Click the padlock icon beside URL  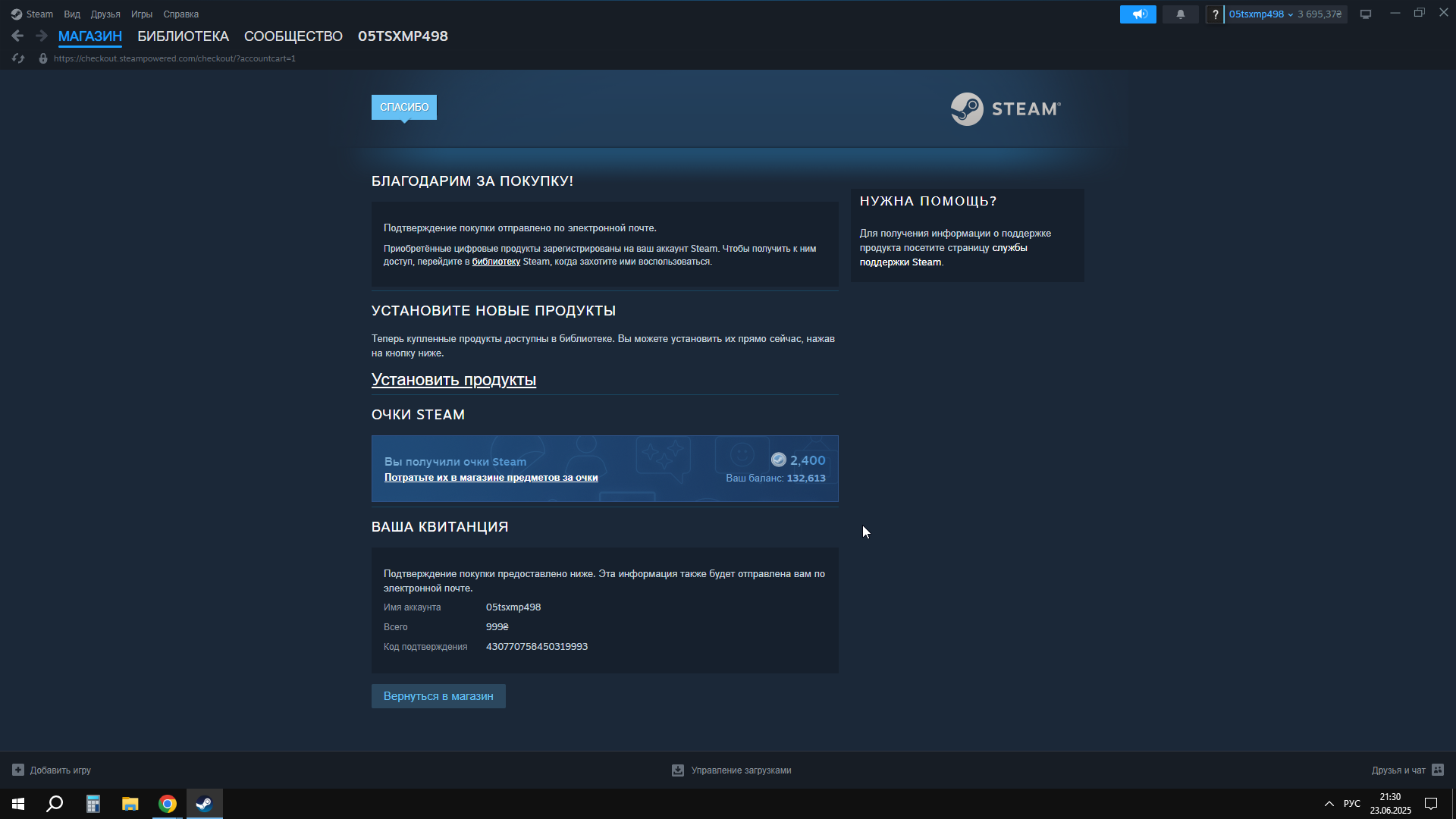43,58
